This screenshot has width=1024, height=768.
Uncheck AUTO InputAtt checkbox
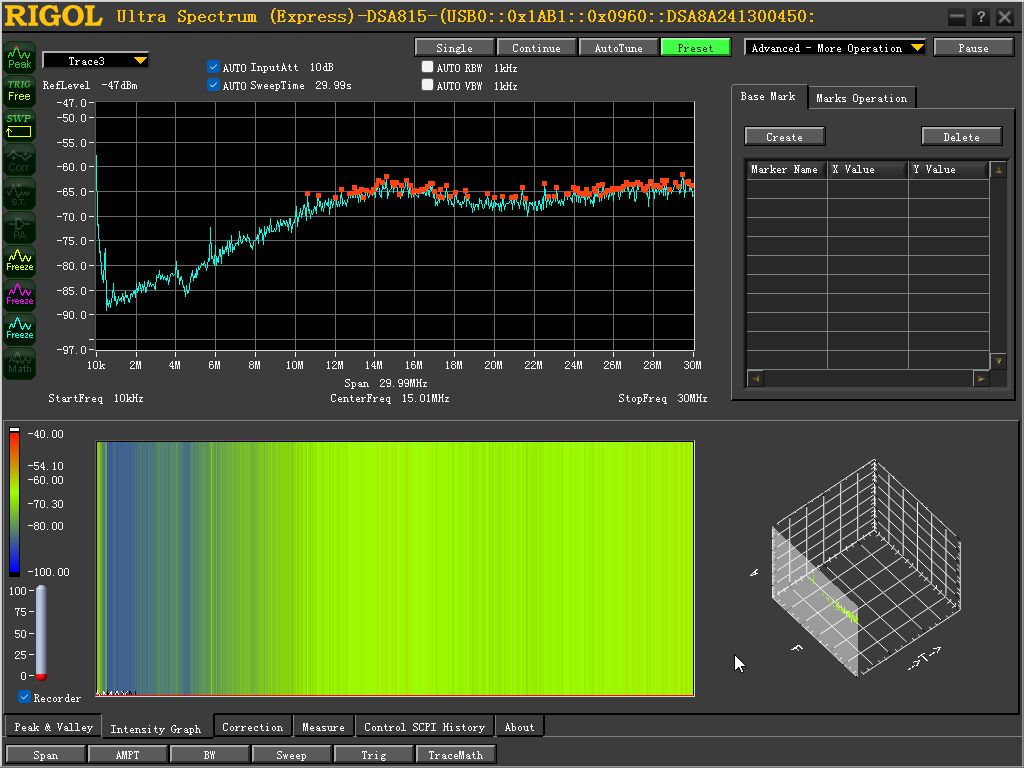point(214,67)
